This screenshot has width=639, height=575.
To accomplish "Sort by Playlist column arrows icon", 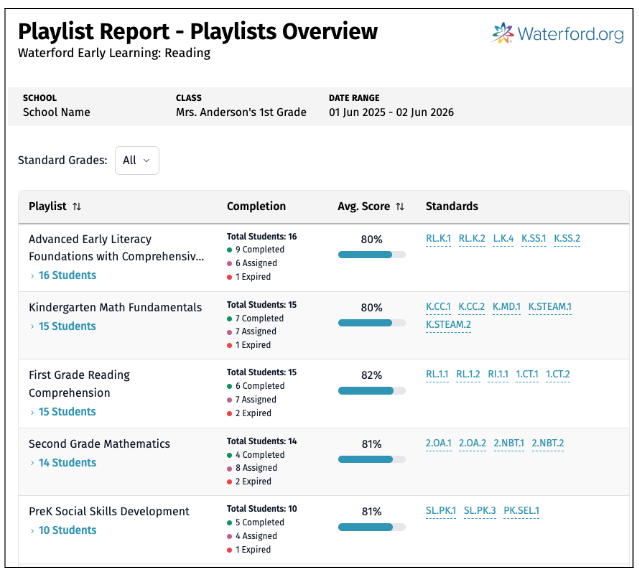I will 77,207.
